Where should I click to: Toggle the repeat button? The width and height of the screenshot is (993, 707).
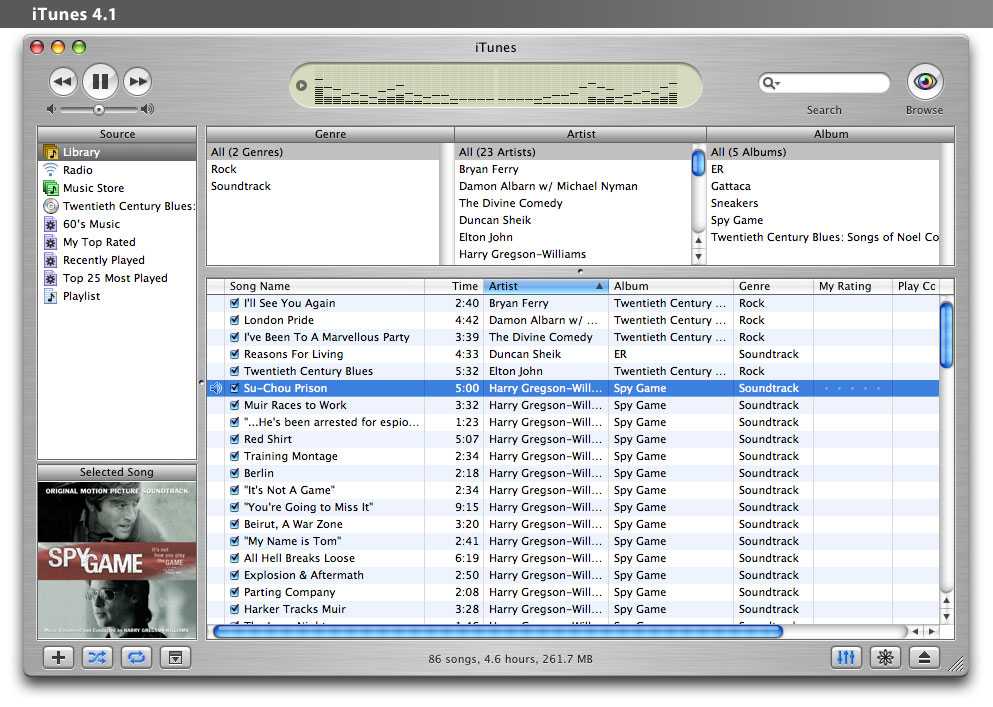tap(136, 658)
